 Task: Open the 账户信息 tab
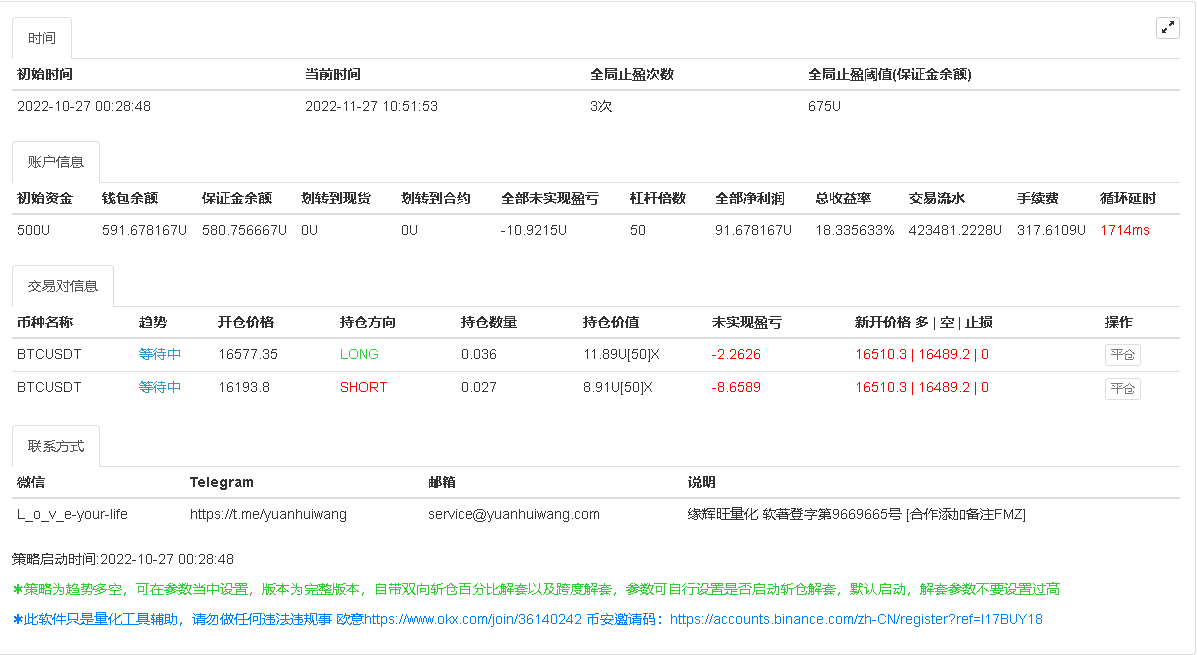click(x=56, y=162)
